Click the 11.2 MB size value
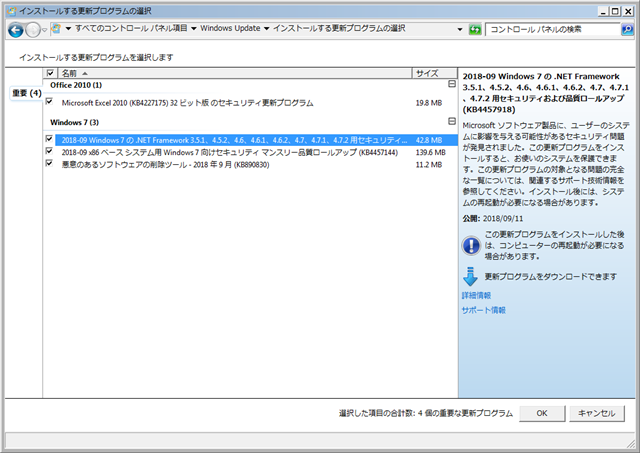Viewport: 640px width, 453px height. pos(429,164)
